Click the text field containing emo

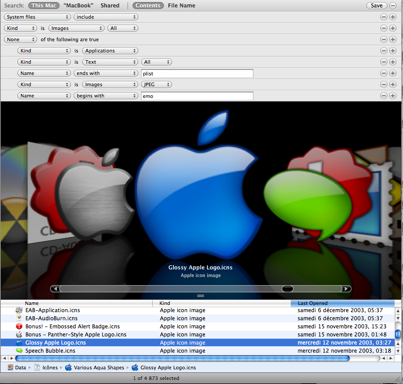click(x=197, y=96)
